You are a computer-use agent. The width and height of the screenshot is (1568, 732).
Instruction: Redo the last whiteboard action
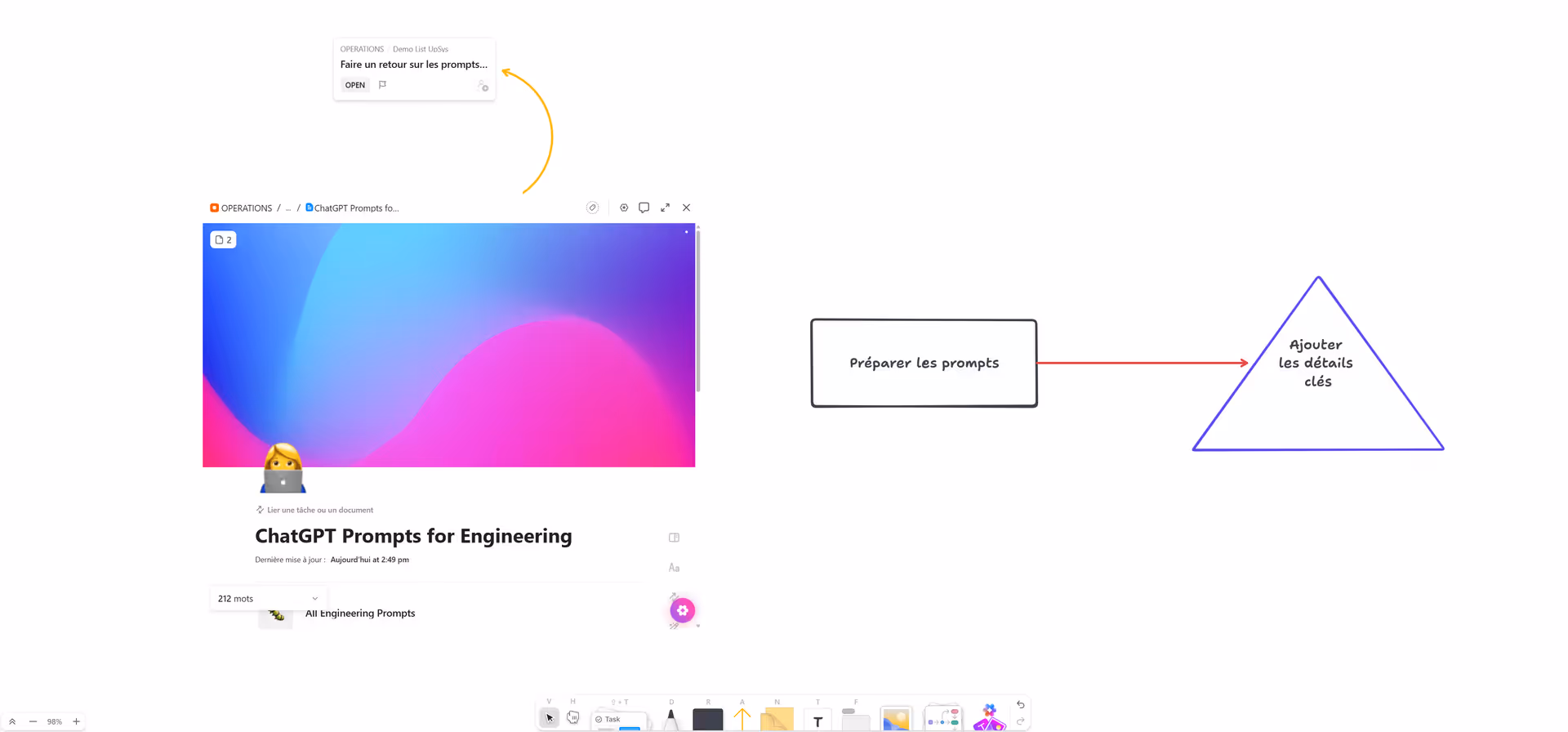coord(1020,721)
